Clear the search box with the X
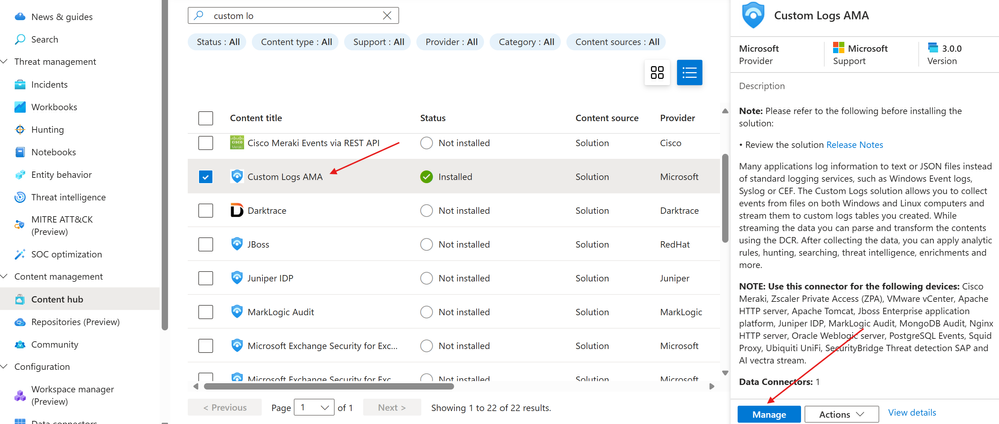999x424 pixels. pyautogui.click(x=387, y=15)
